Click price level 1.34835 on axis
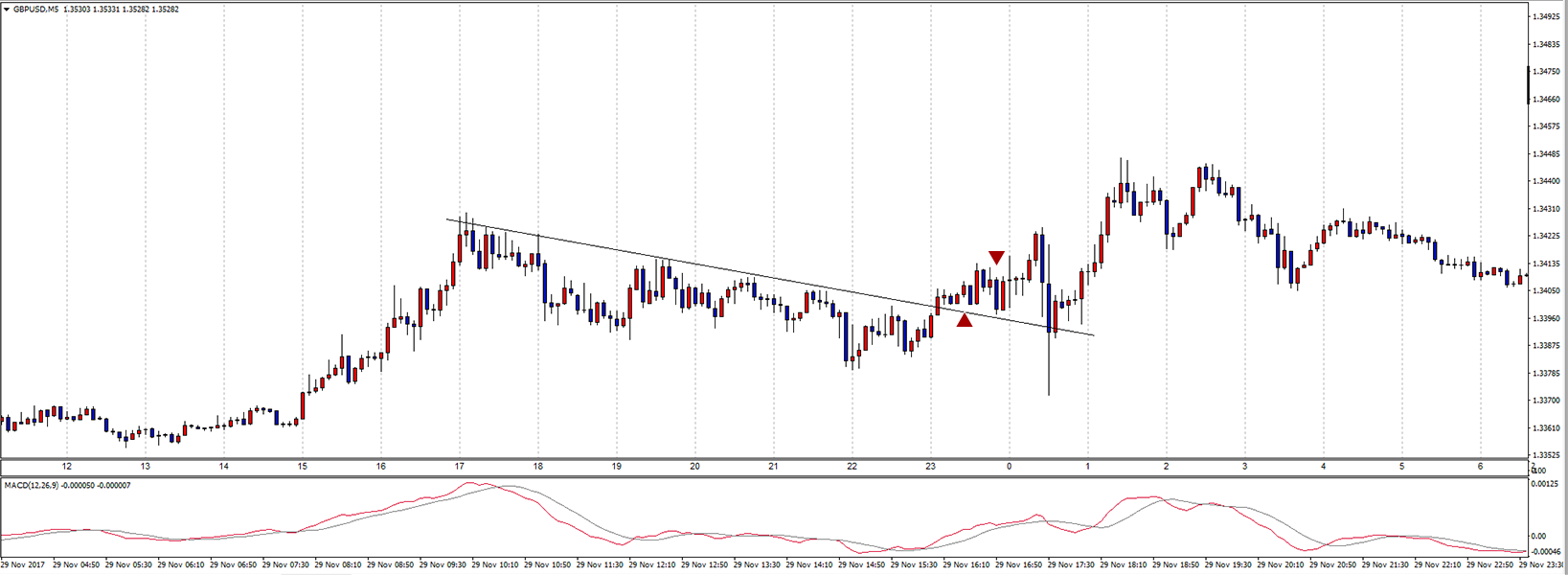This screenshot has height=575, width=1568. 1546,44
